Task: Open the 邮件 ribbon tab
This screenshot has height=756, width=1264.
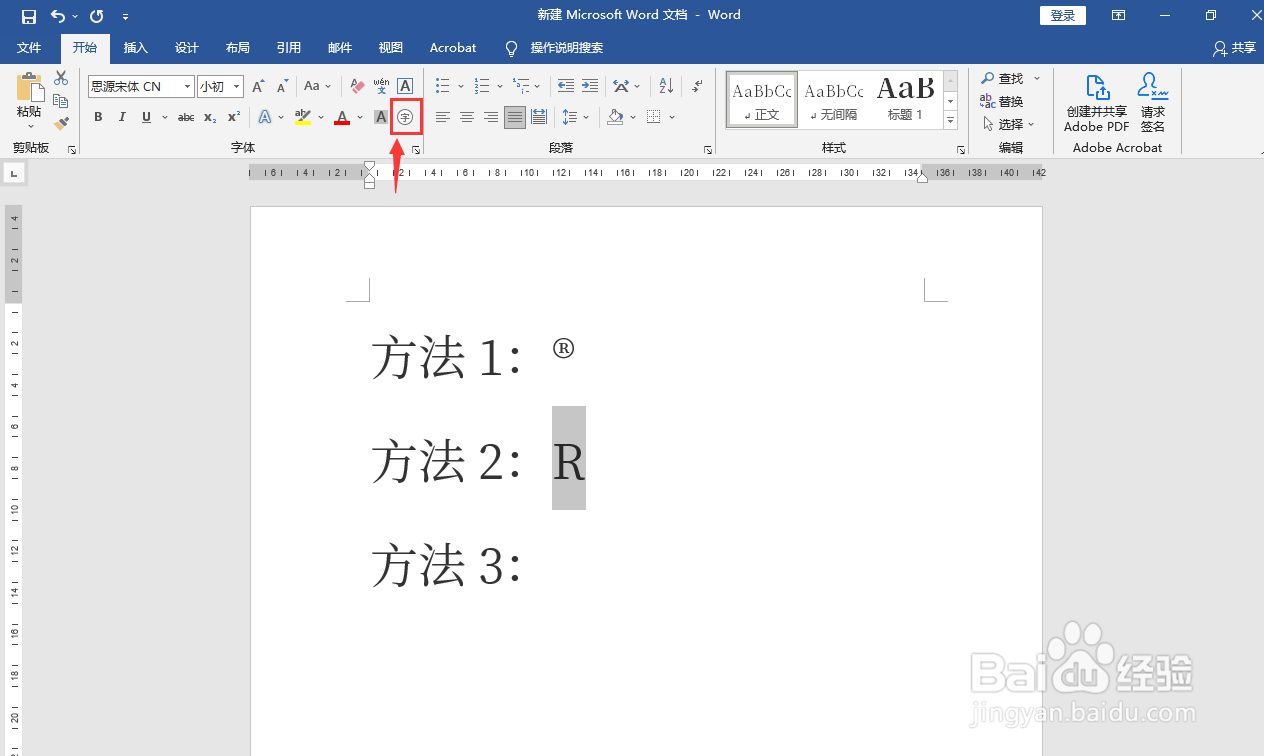Action: click(339, 47)
